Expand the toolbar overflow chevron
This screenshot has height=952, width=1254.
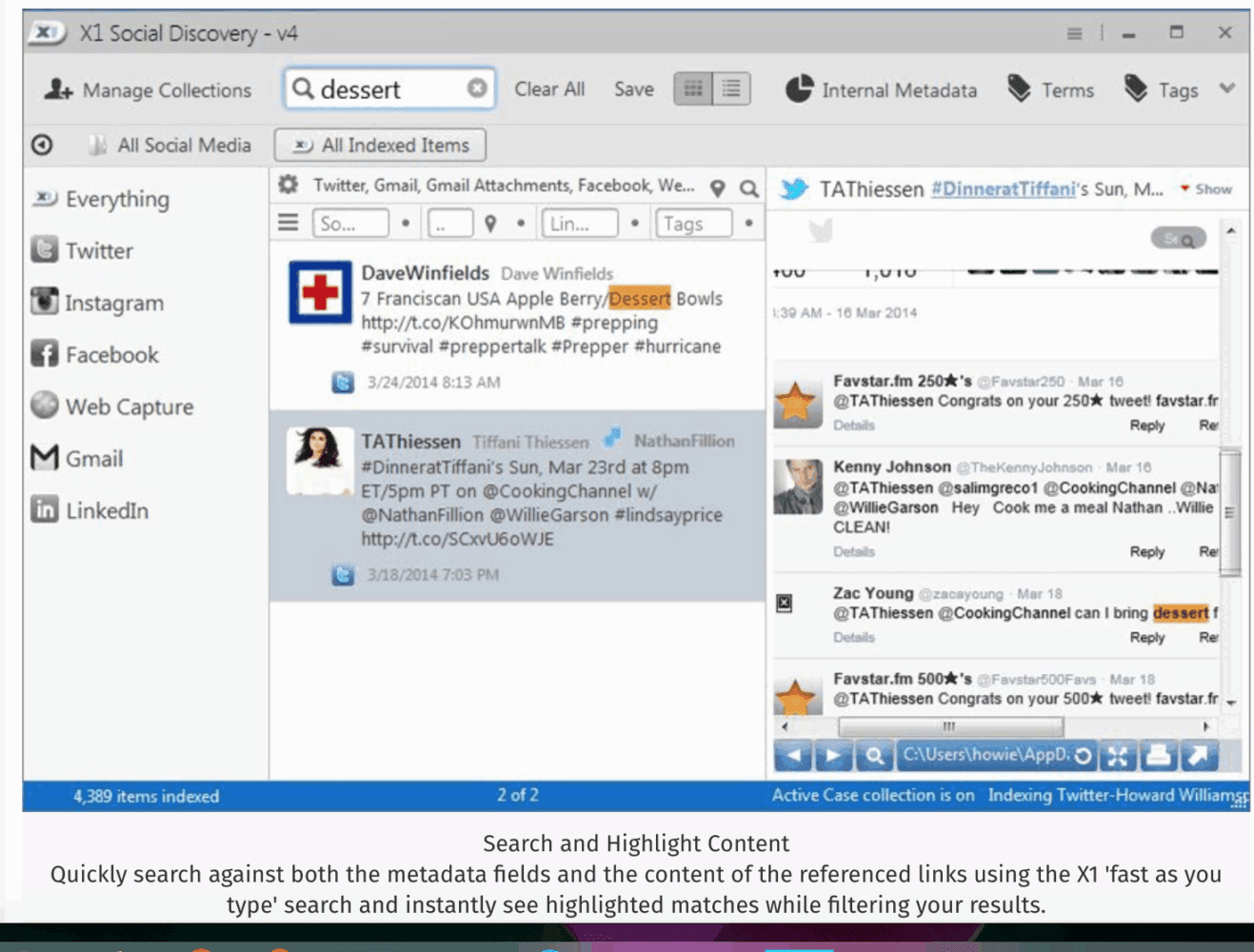pyautogui.click(x=1227, y=89)
